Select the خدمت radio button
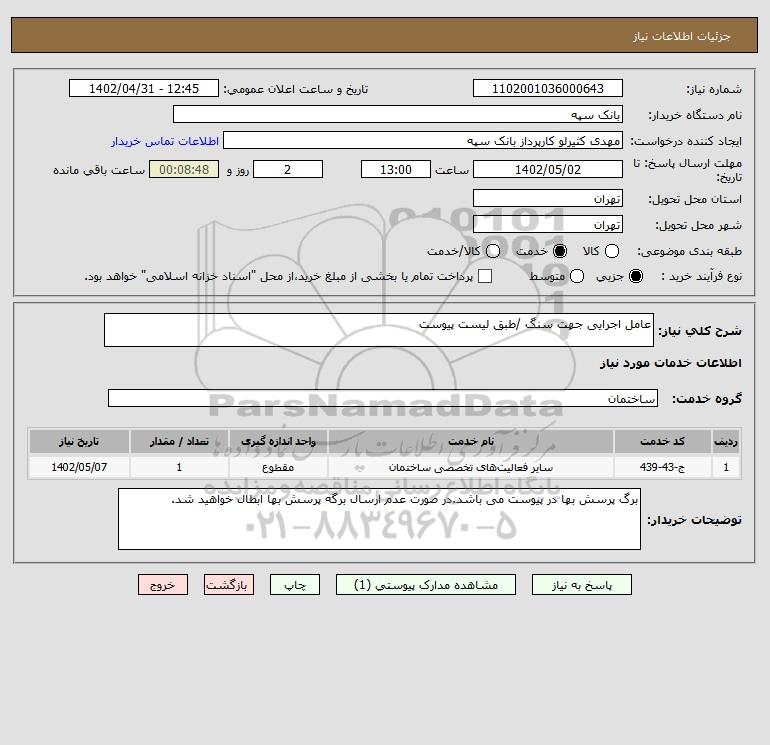Screen dimensions: 770x745 (x=559, y=251)
